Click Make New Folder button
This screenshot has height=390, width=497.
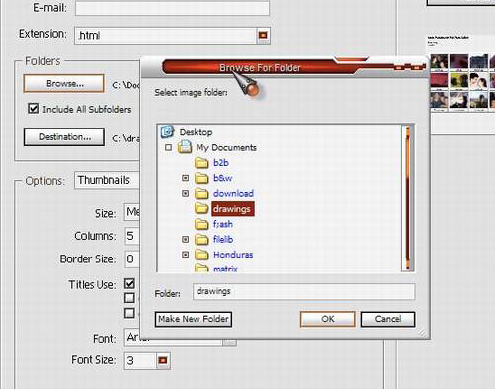(x=193, y=319)
